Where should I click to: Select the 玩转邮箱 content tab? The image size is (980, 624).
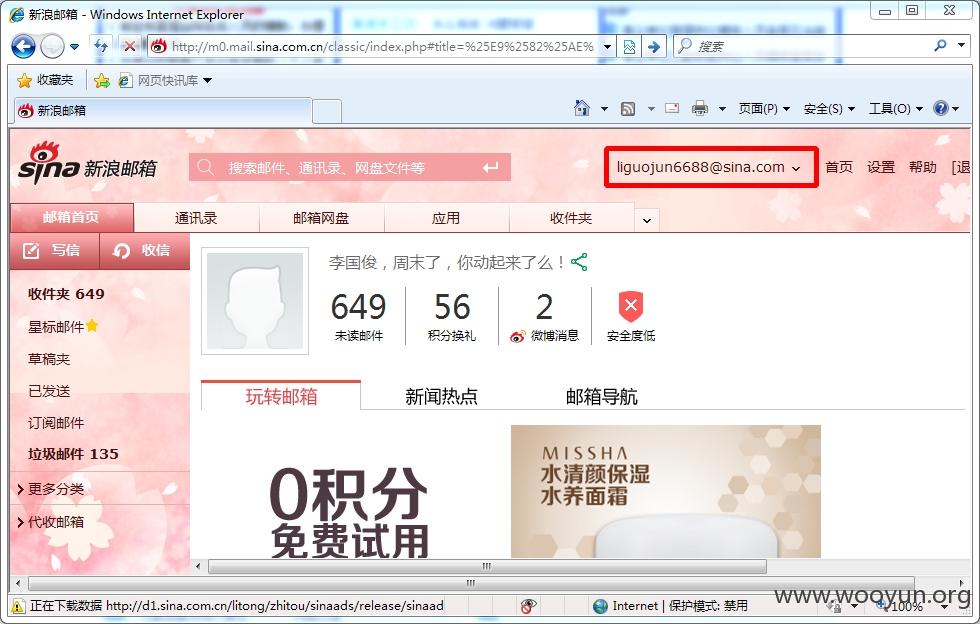[281, 396]
